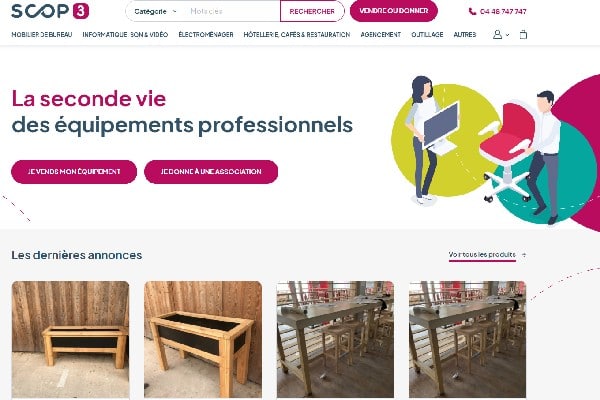Select the Agencement menu item
This screenshot has width=600, height=400.
coord(381,34)
